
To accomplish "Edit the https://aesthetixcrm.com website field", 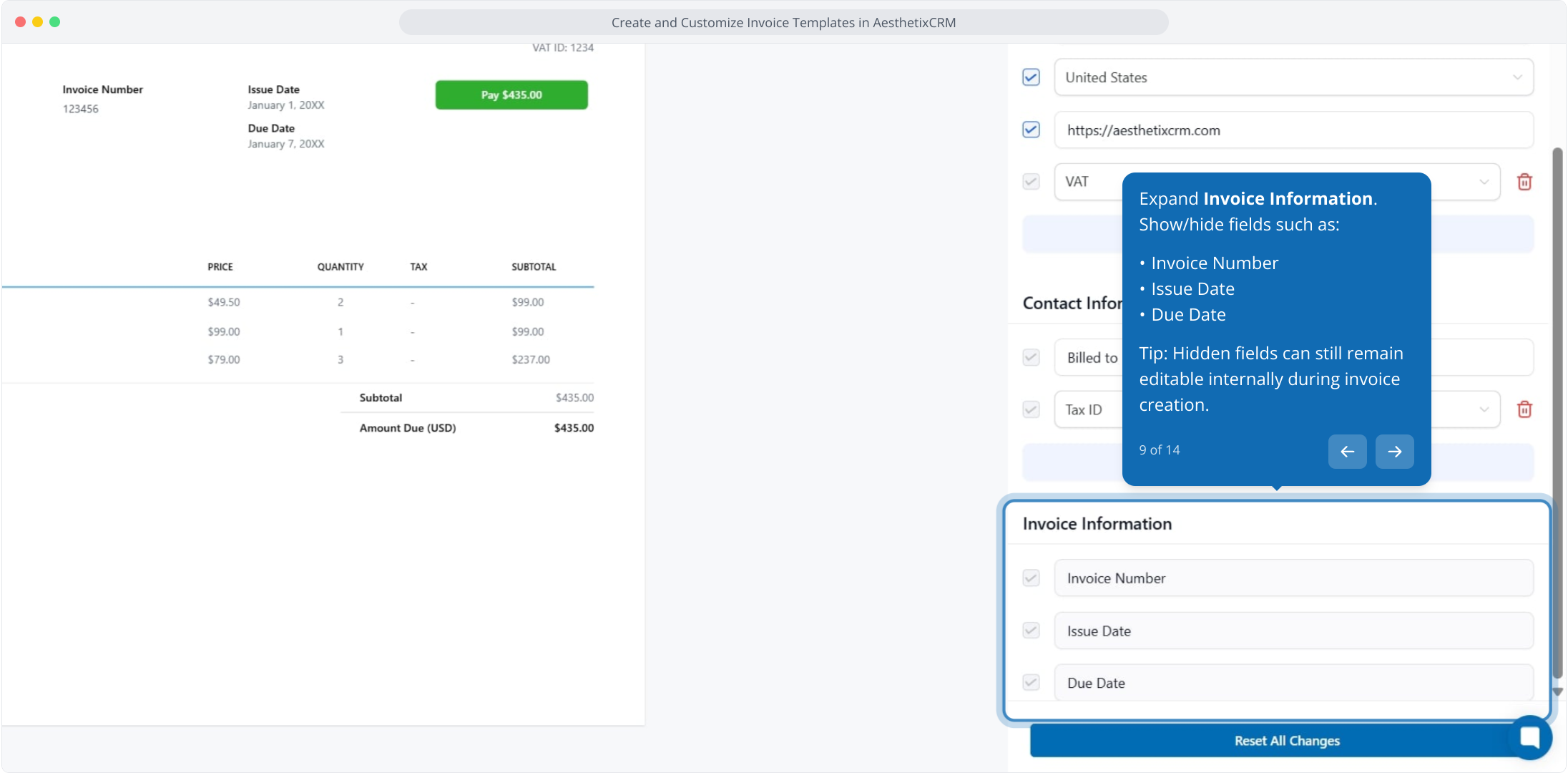I will [x=1293, y=130].
